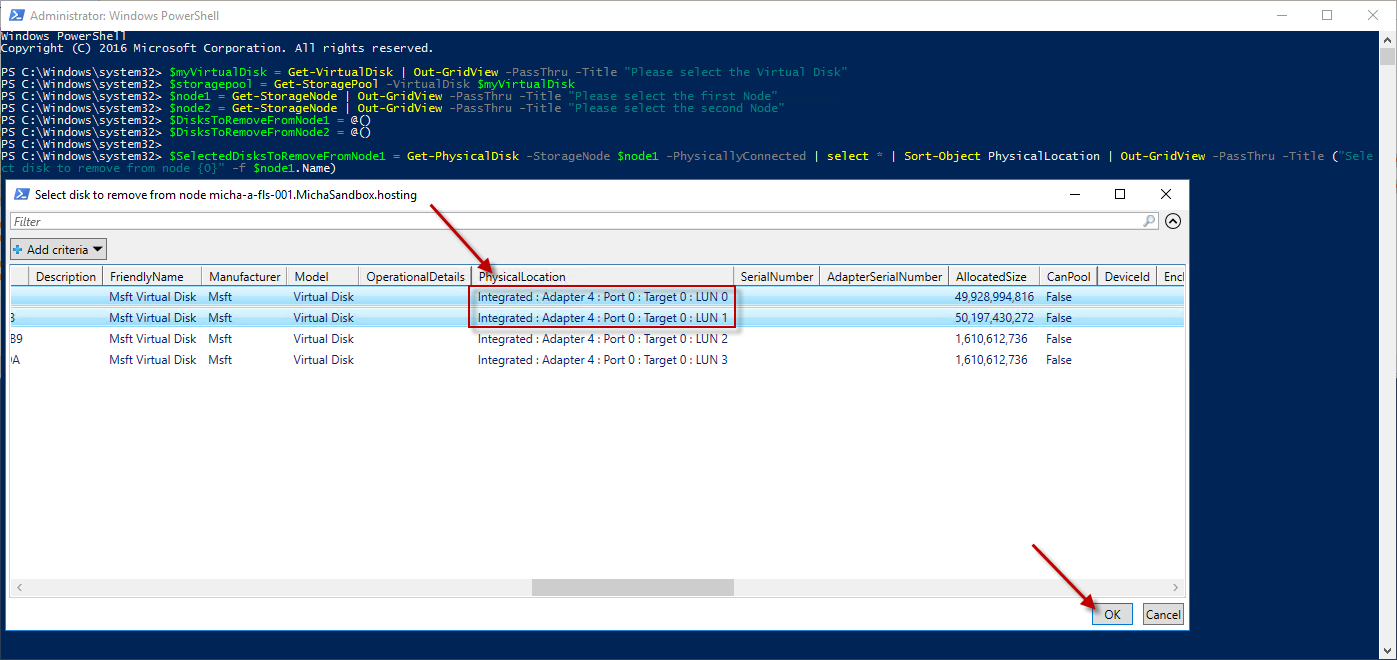Sort by the FriendlyName column header
Image resolution: width=1397 pixels, height=660 pixels.
(152, 277)
